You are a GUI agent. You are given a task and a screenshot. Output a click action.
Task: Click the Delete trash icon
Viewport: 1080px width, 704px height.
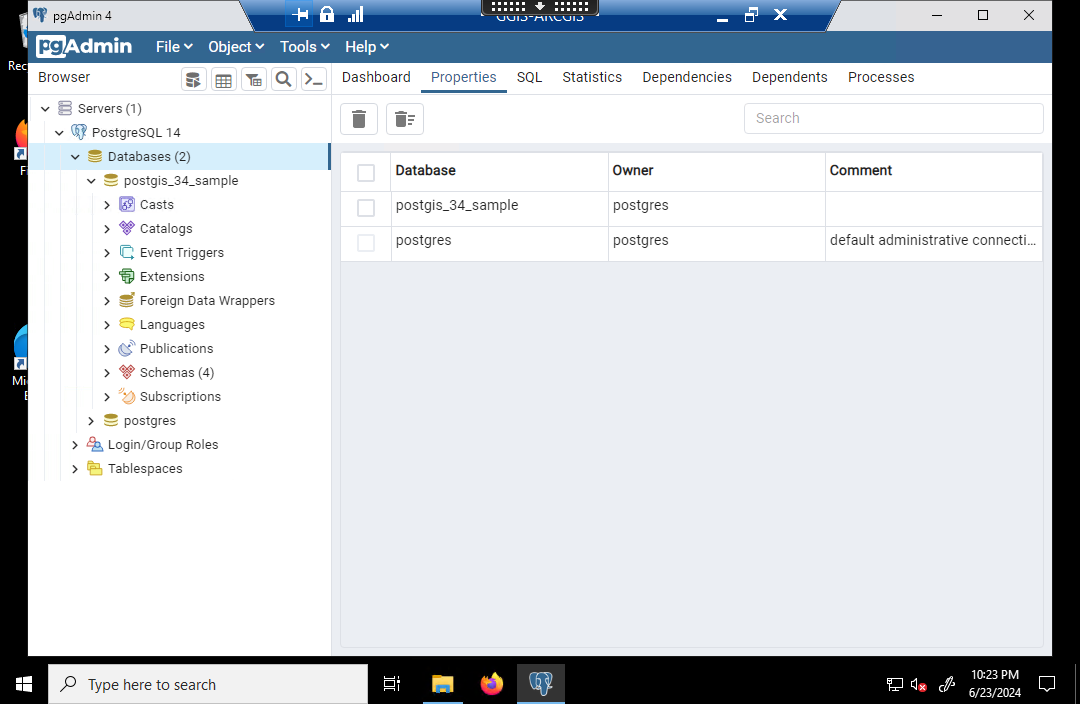pyautogui.click(x=359, y=119)
